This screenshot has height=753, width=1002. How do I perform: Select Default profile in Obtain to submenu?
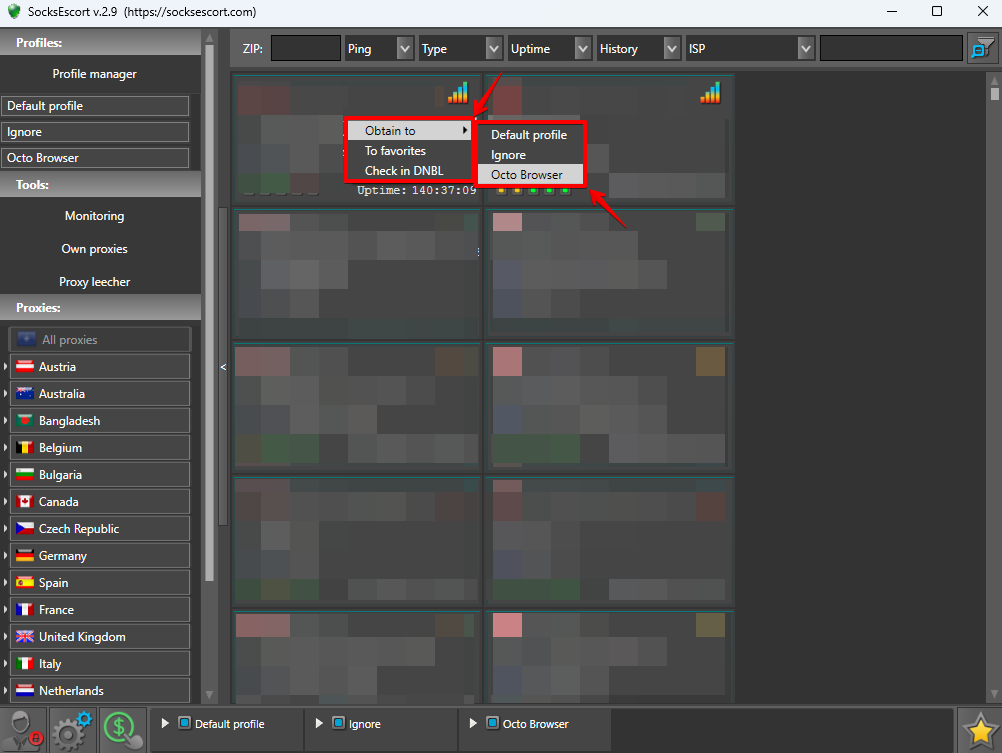[x=530, y=135]
